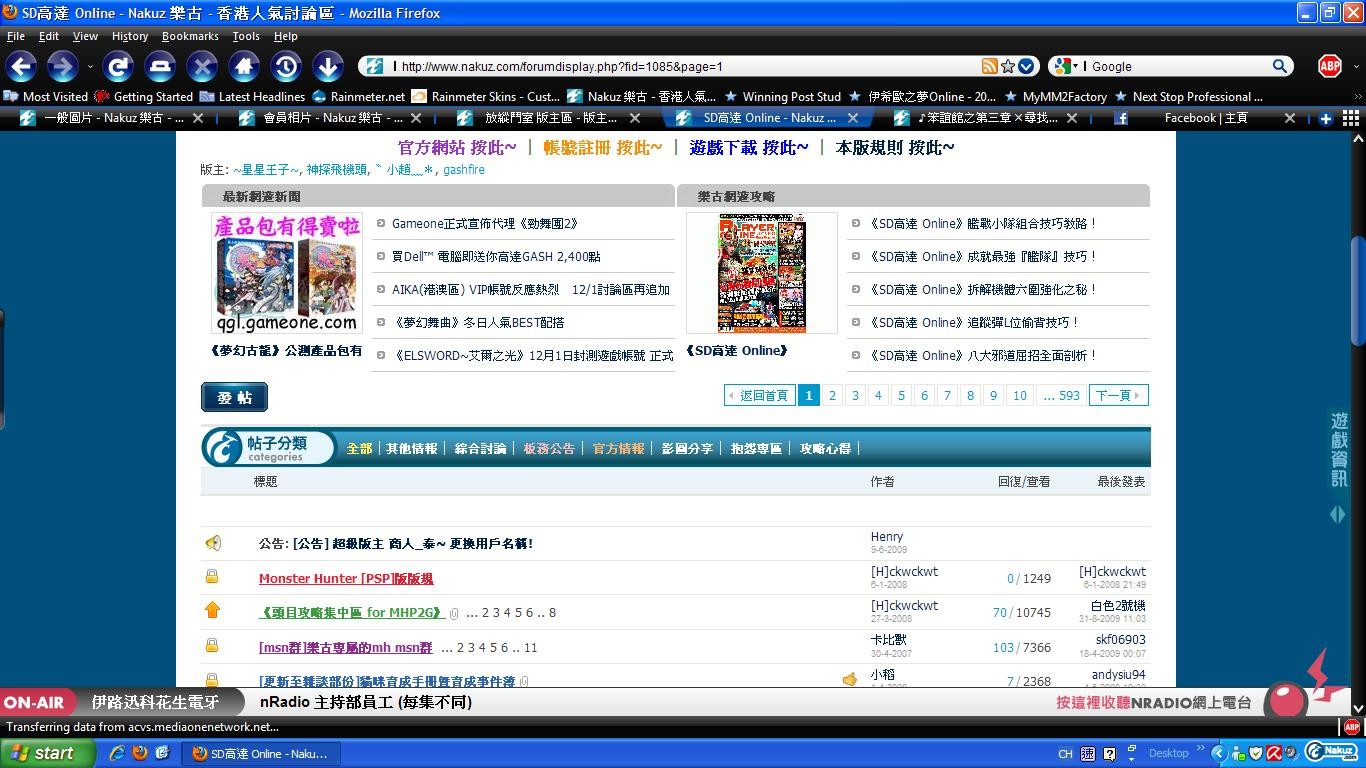
Task: Click the browser Forward arrow button
Action: point(62,67)
